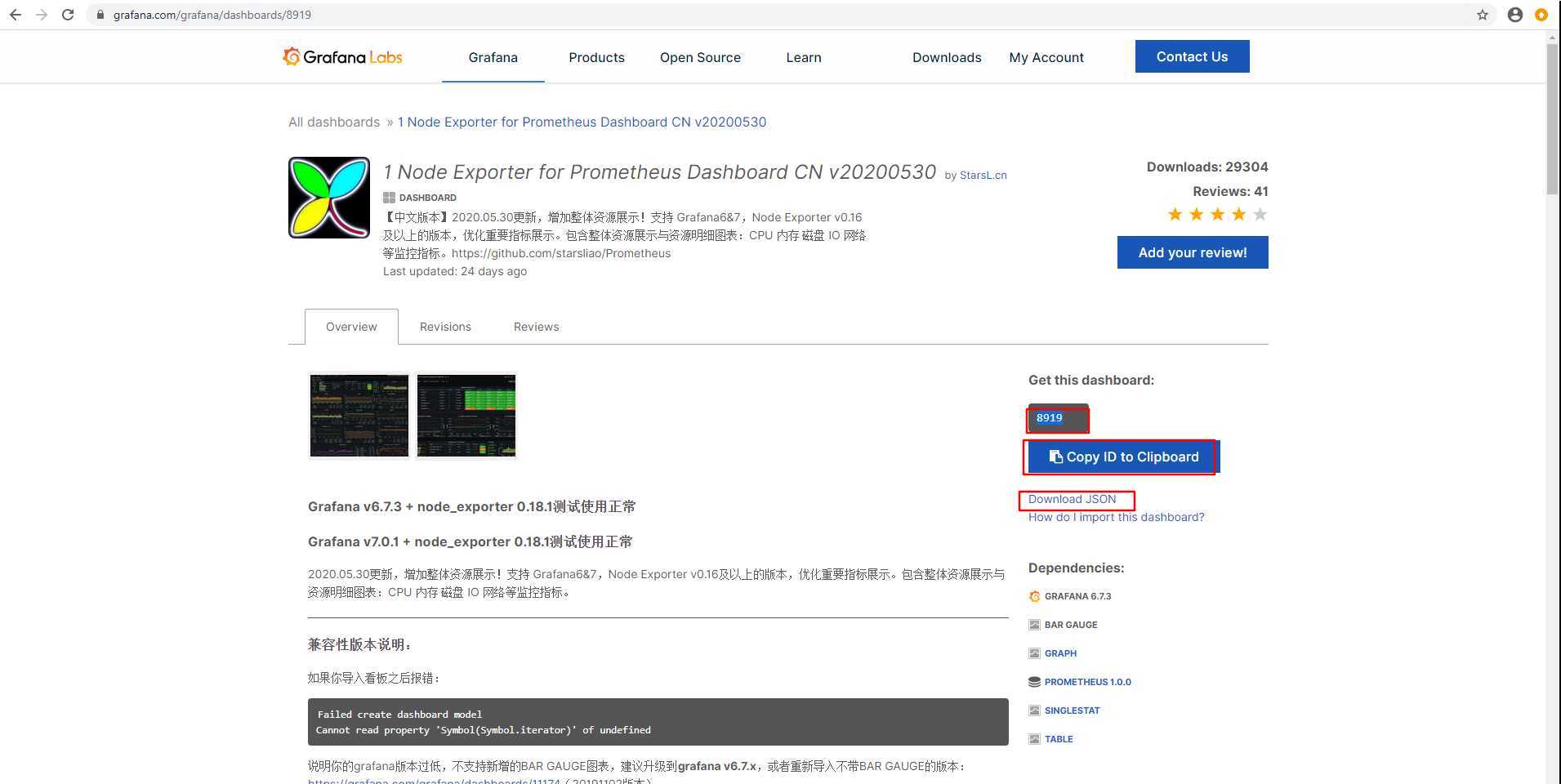
Task: Click the Graph panel icon
Action: (1034, 653)
